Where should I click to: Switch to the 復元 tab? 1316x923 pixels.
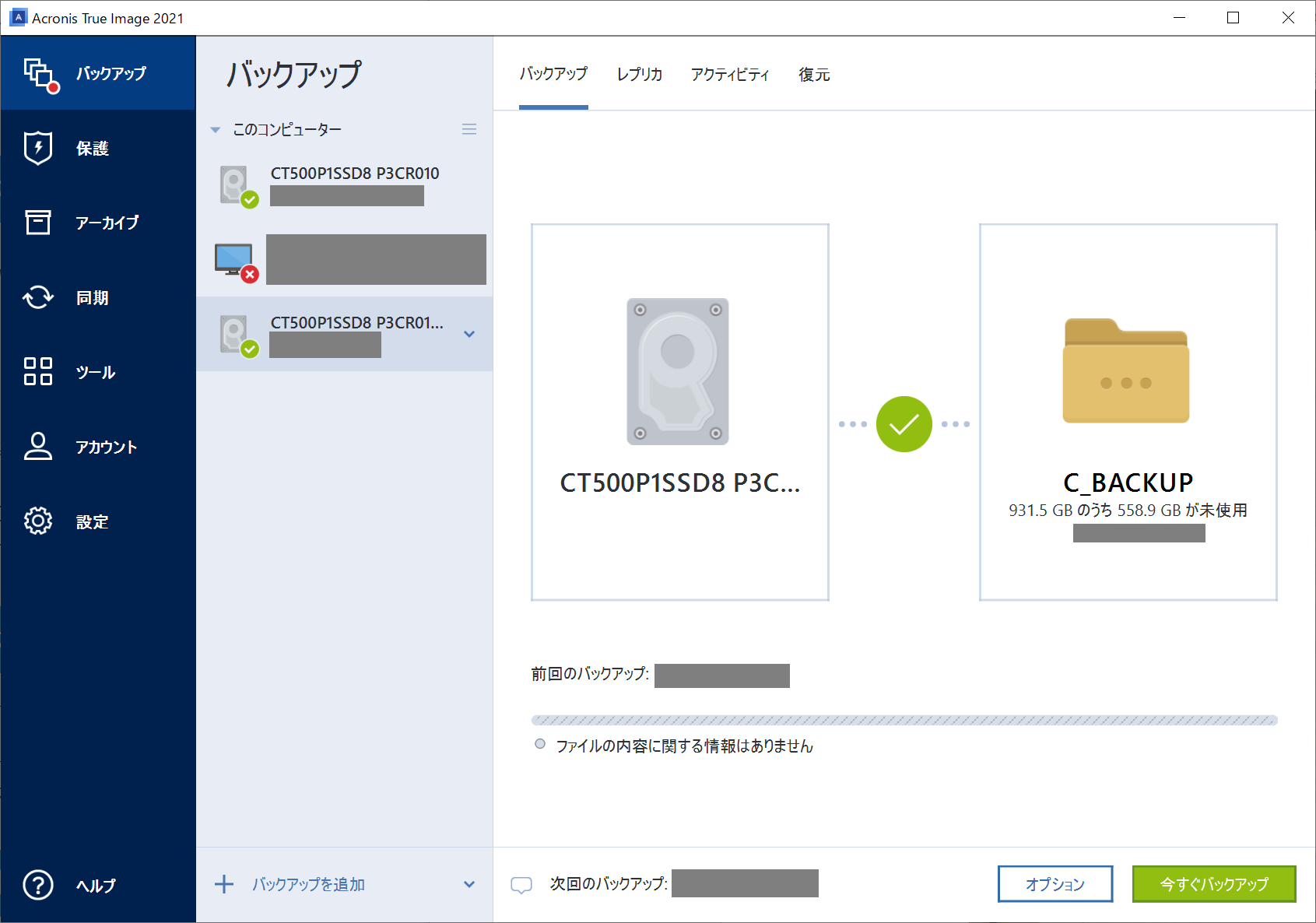tap(815, 74)
